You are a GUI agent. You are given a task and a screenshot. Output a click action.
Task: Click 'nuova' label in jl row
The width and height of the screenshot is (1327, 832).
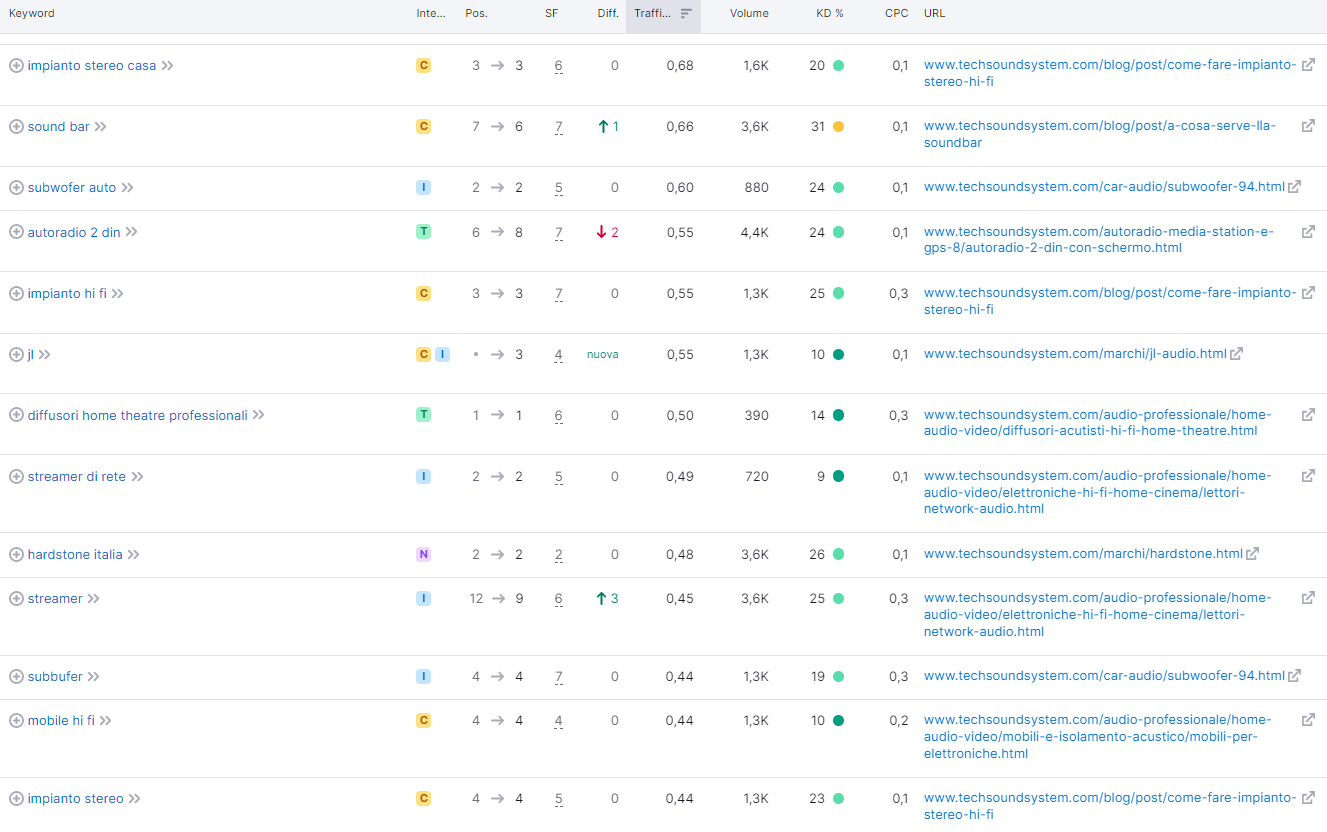pos(602,354)
